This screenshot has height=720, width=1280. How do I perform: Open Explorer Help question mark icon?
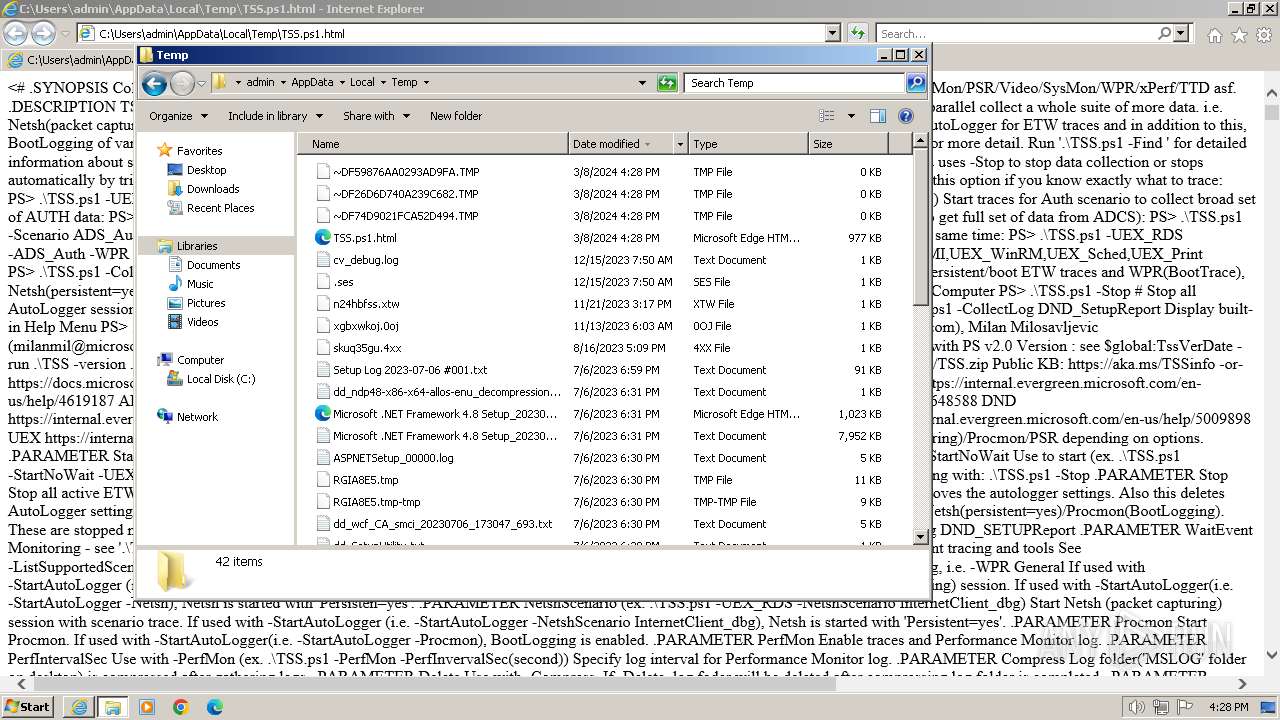(x=906, y=116)
